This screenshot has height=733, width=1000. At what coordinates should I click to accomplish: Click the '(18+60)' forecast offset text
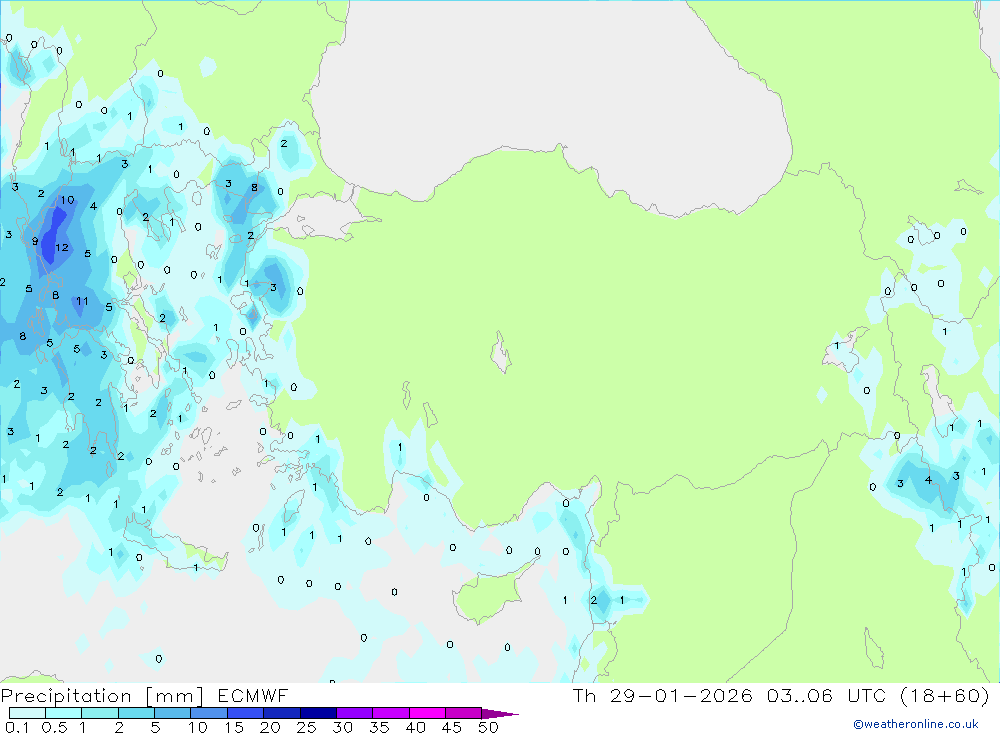[x=945, y=695]
